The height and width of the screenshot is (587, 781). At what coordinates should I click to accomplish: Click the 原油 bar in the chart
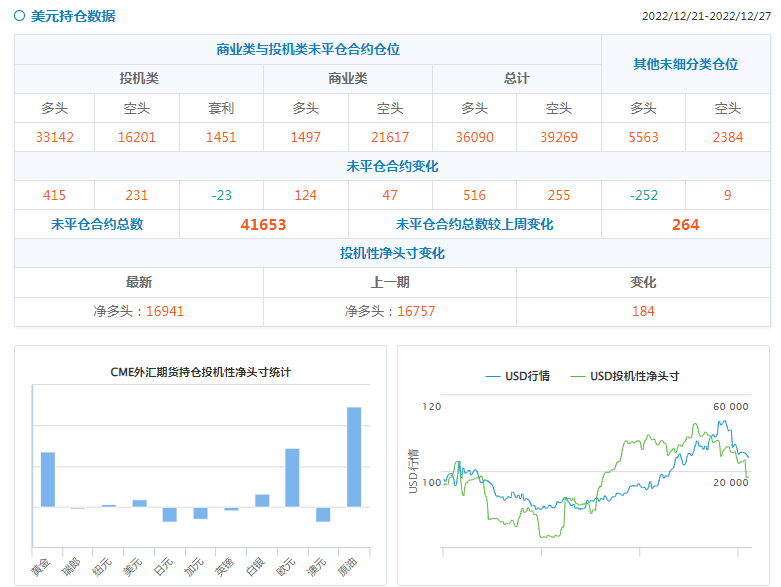tap(354, 457)
